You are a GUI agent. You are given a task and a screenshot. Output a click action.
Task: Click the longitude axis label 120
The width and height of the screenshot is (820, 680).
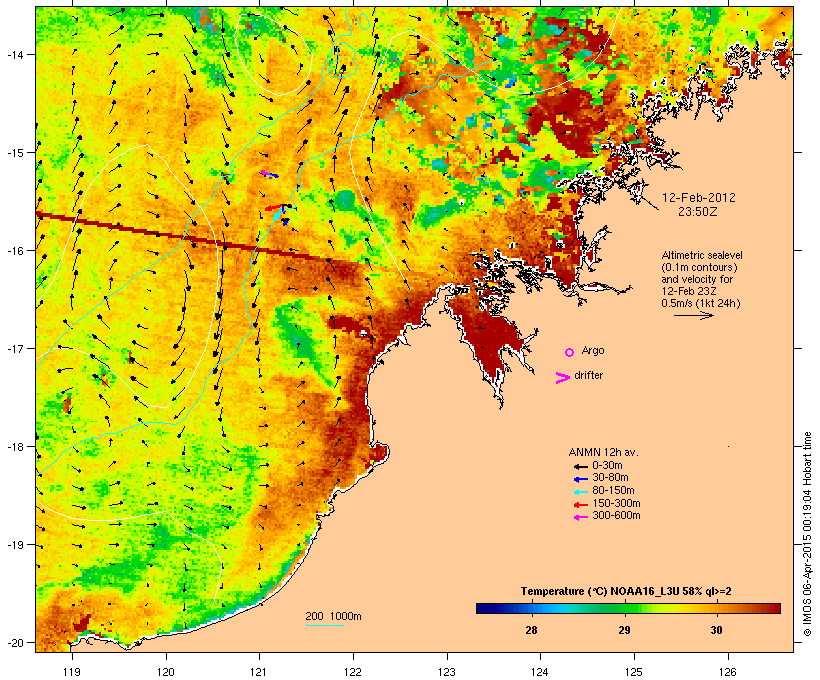(x=166, y=672)
